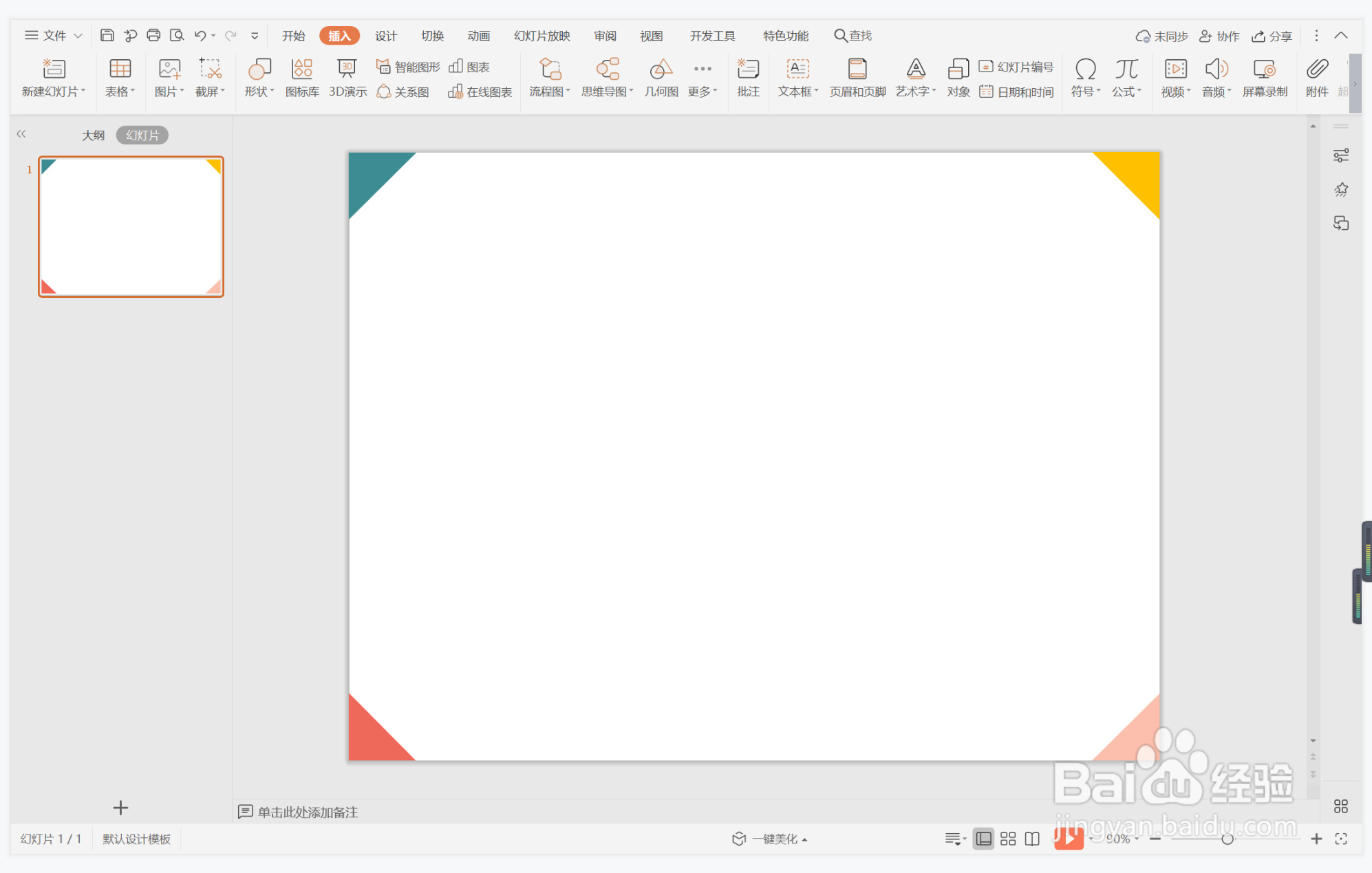Insert a 关系图 relationship diagram
The height and width of the screenshot is (873, 1372).
pyautogui.click(x=403, y=91)
